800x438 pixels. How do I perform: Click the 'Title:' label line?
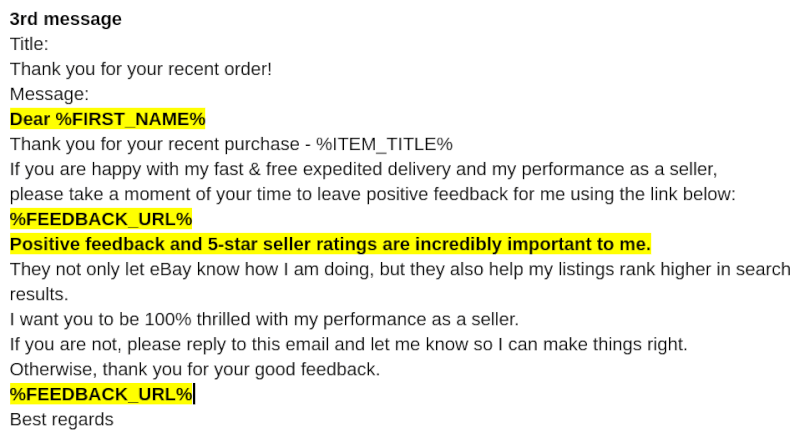coord(29,44)
